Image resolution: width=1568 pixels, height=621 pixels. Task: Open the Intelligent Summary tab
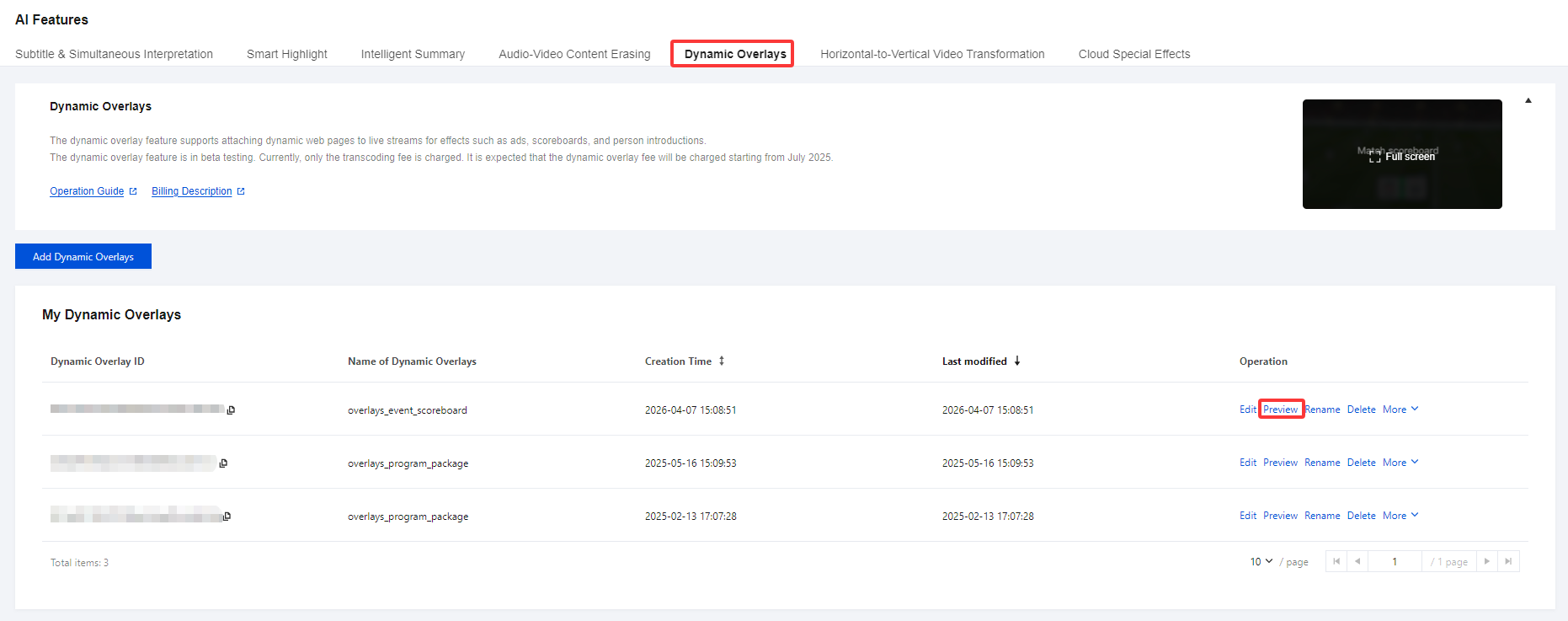tap(413, 54)
